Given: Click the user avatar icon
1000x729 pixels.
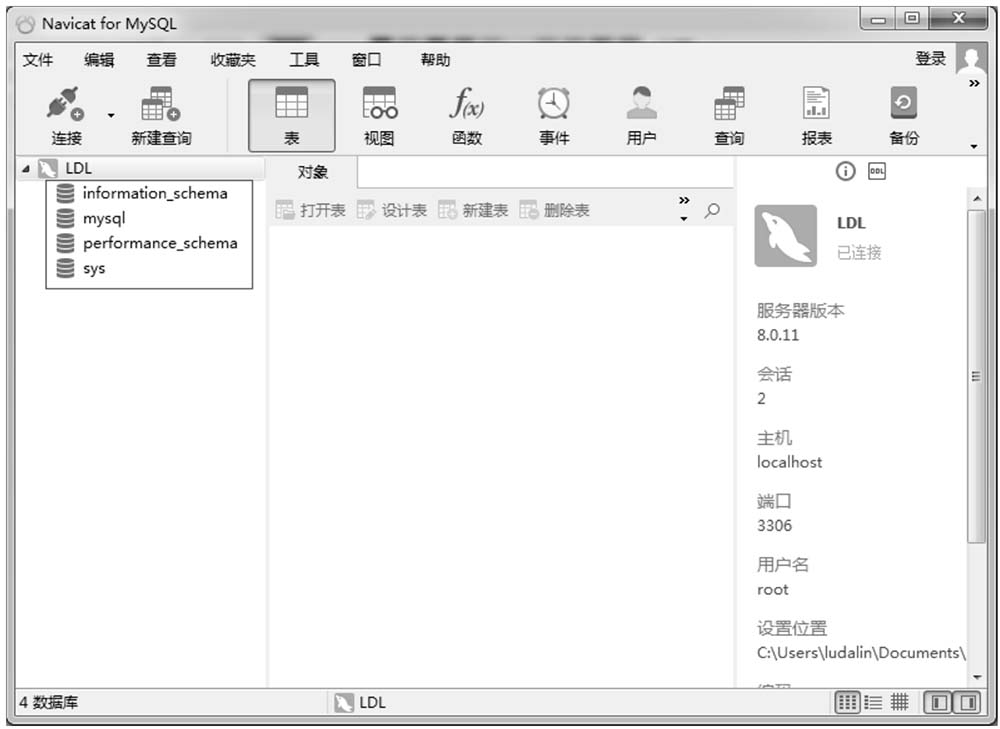Looking at the screenshot, I should pyautogui.click(x=971, y=59).
